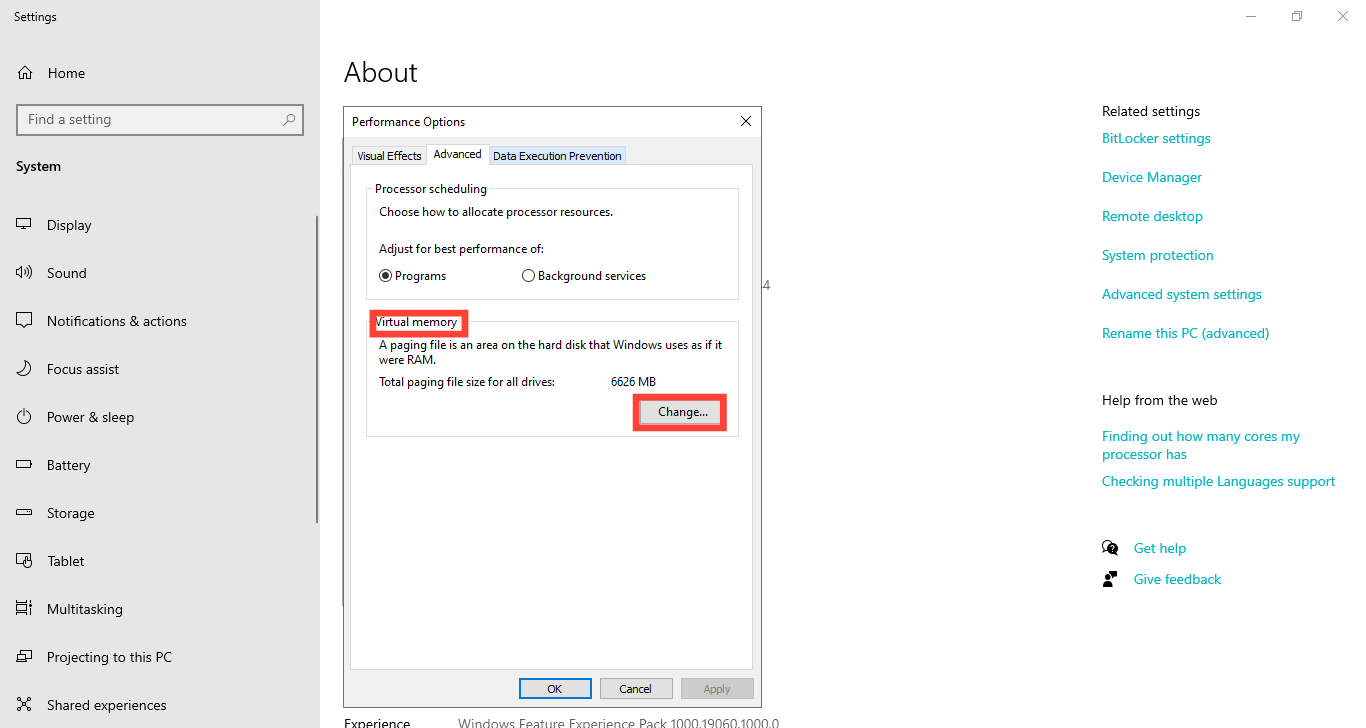Switch to the Visual Effects tab
1366x728 pixels.
pos(389,155)
